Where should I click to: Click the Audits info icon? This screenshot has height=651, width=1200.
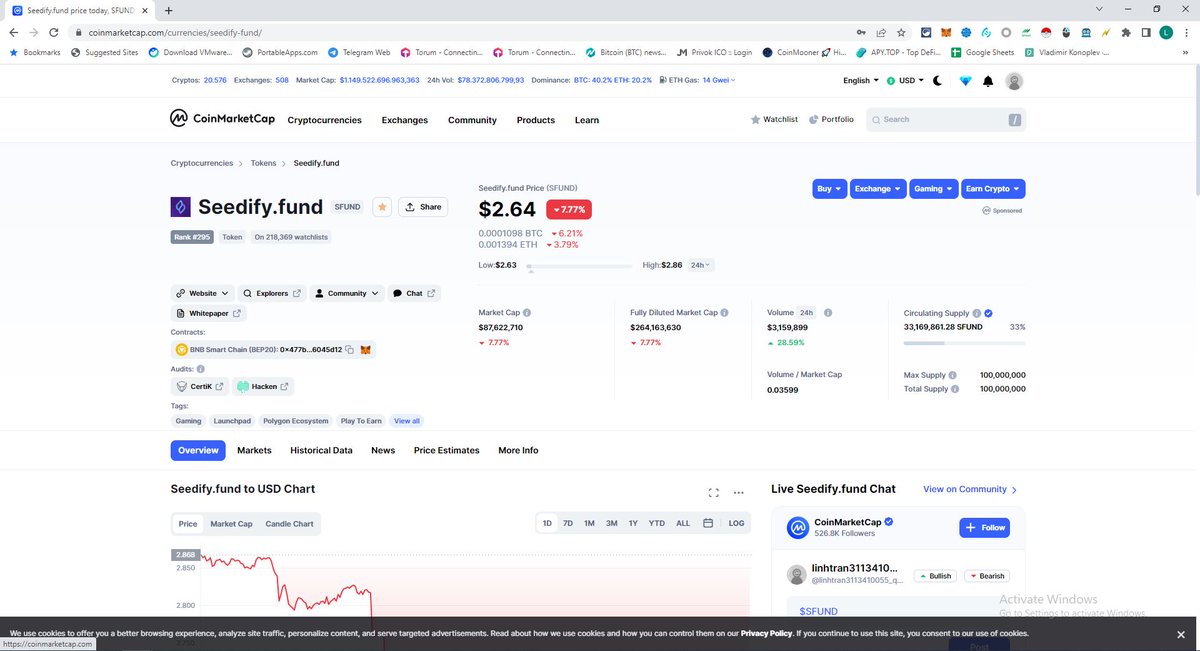tap(200, 368)
